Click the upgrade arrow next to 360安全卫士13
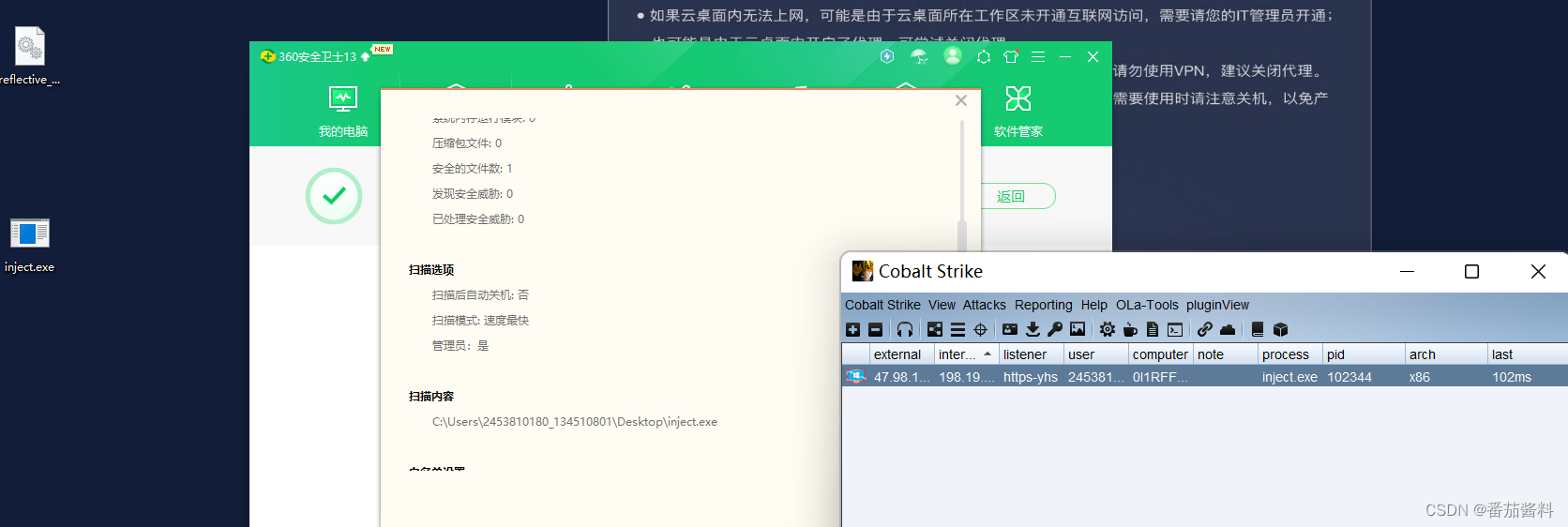1568x527 pixels. [x=366, y=57]
